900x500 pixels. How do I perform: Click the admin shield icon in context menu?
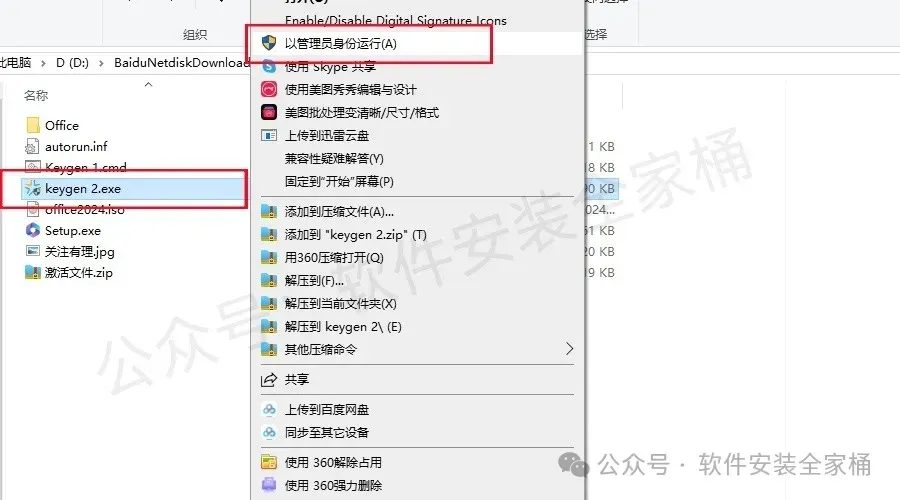click(269, 43)
